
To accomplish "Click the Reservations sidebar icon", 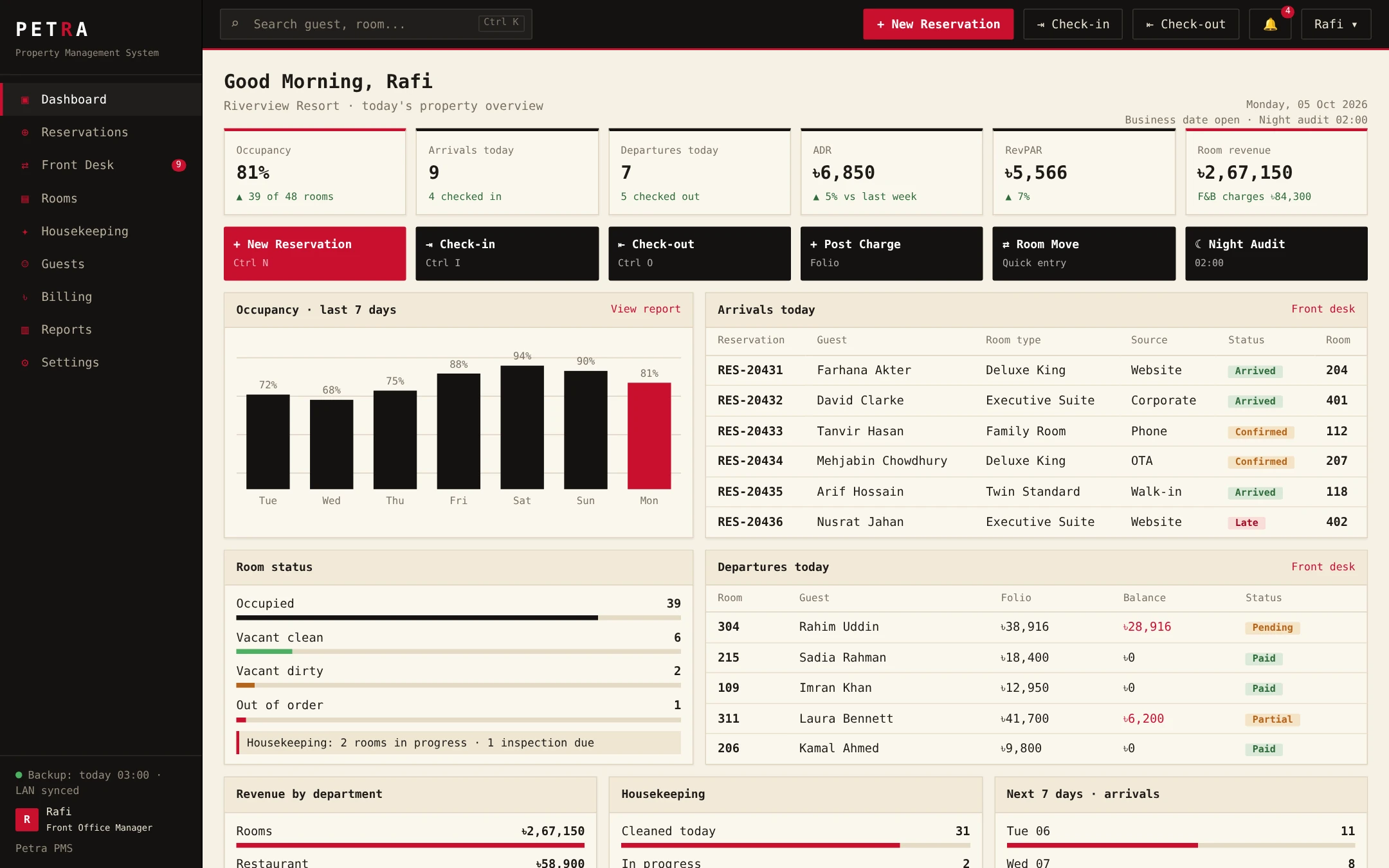I will click(25, 132).
